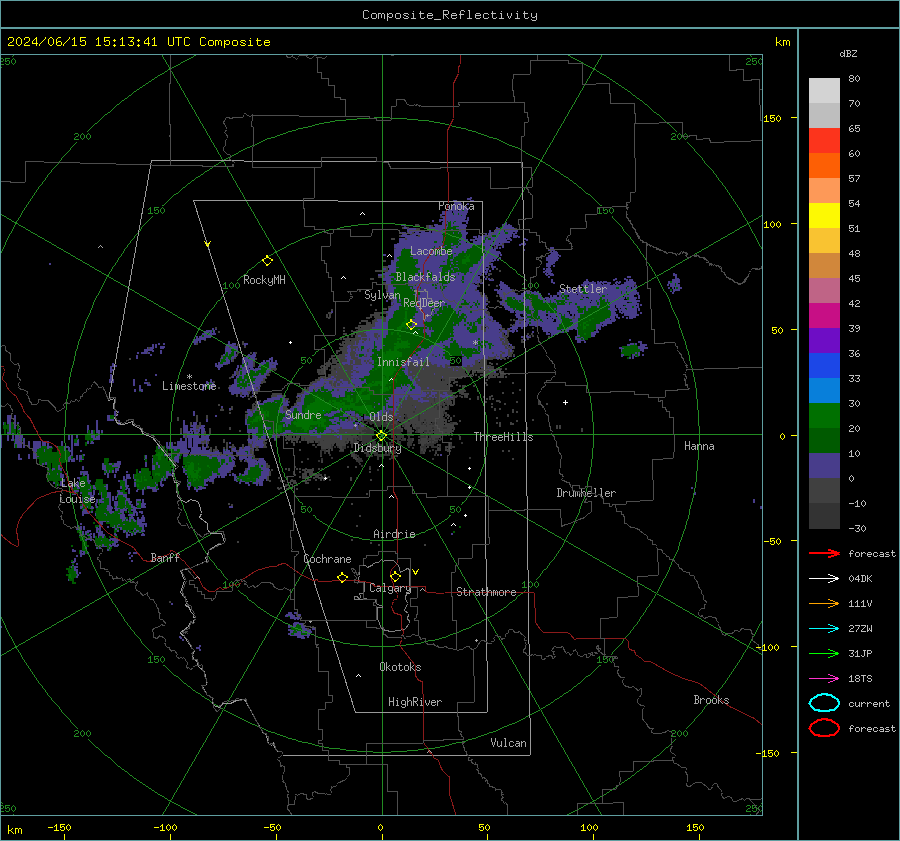The image size is (900, 841).
Task: Click the Composite_Reflectivity title
Action: 449,15
